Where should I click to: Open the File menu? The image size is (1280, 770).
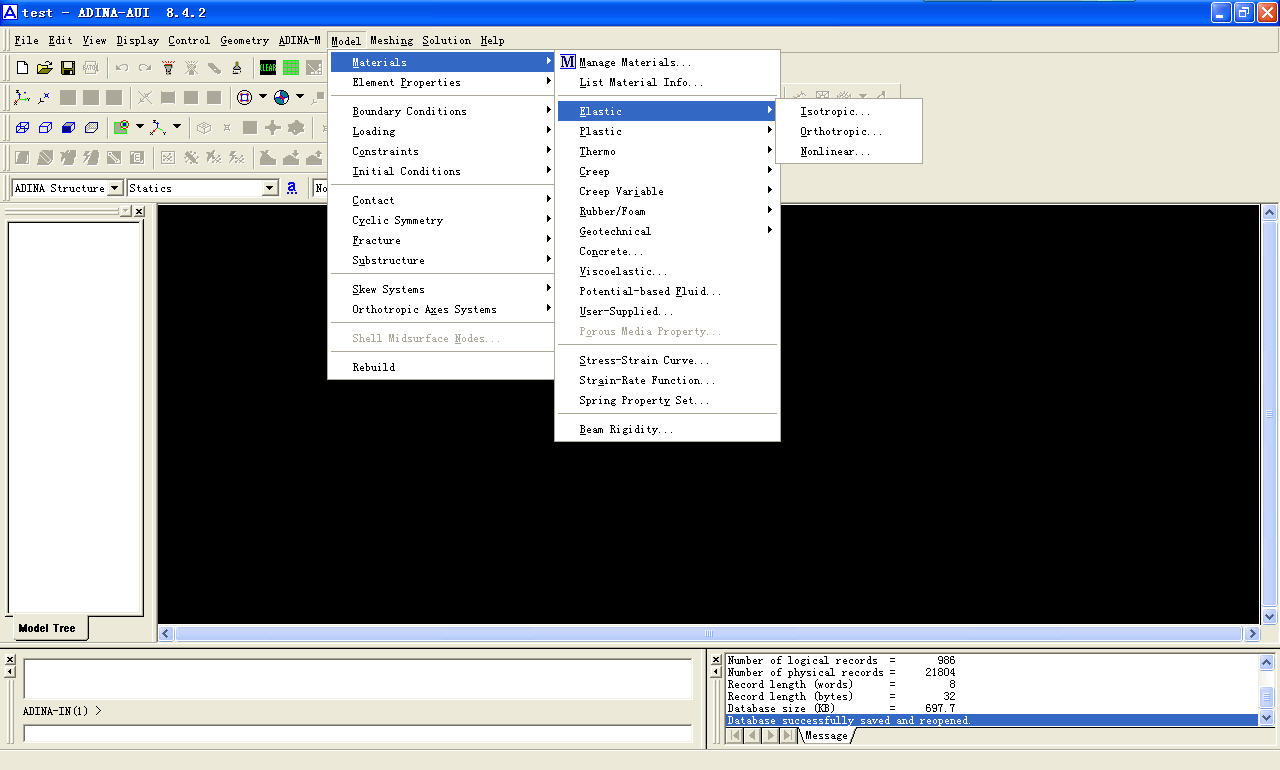click(27, 41)
